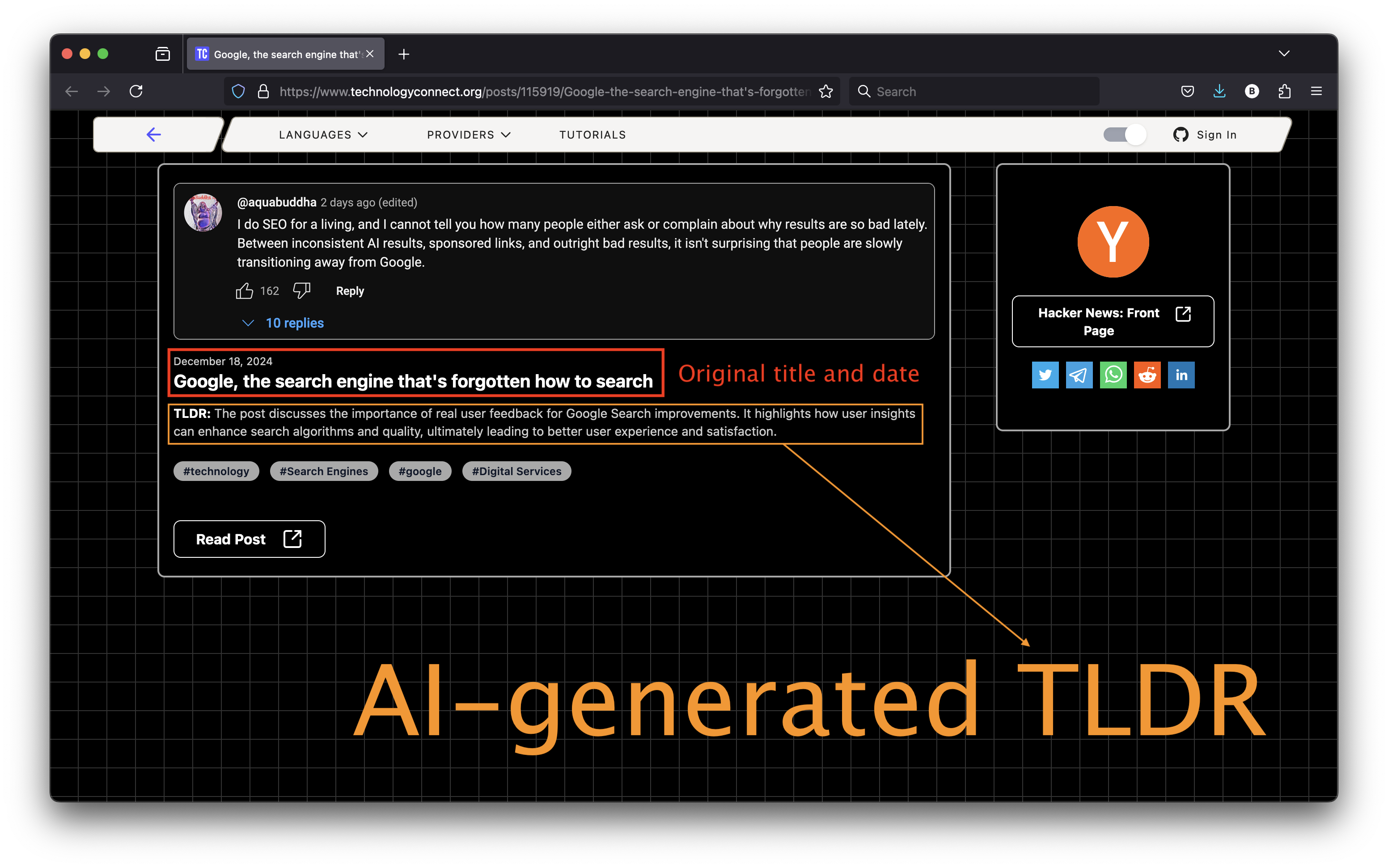The height and width of the screenshot is (868, 1388).
Task: Dislike the comment with thumbs down icon
Action: click(x=301, y=291)
